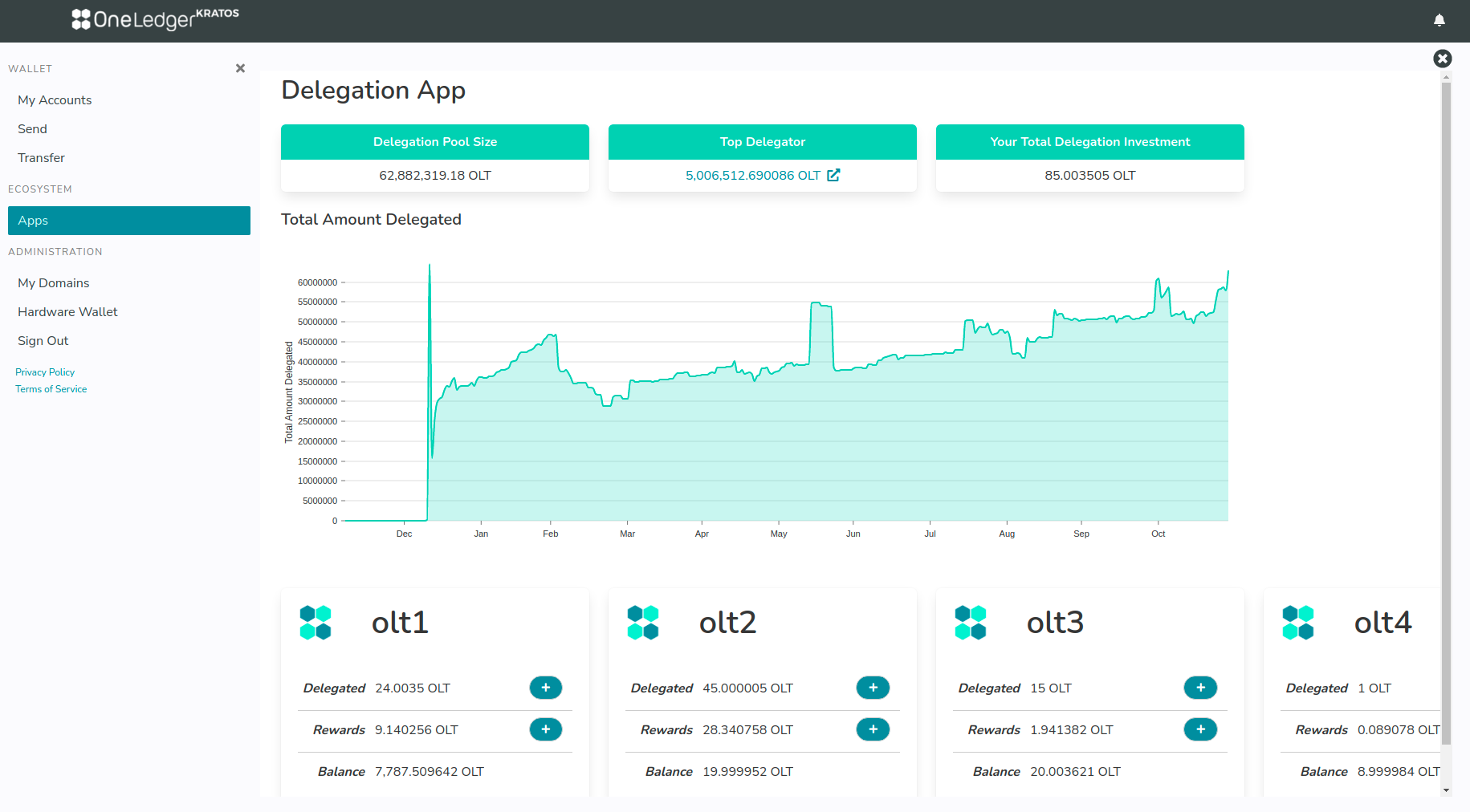Click plus button next to olt1 Rewards

click(545, 729)
